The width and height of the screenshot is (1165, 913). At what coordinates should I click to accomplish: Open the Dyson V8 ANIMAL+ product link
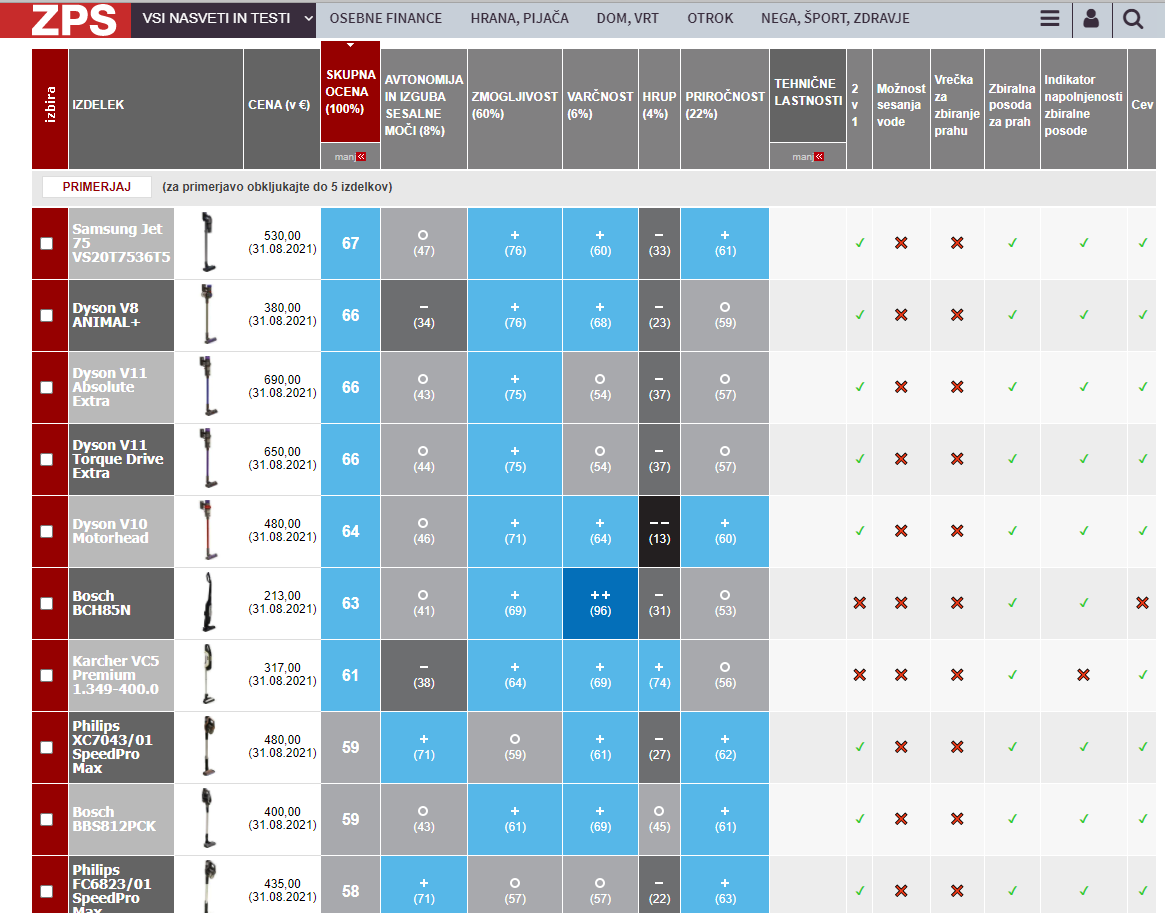[x=106, y=315]
